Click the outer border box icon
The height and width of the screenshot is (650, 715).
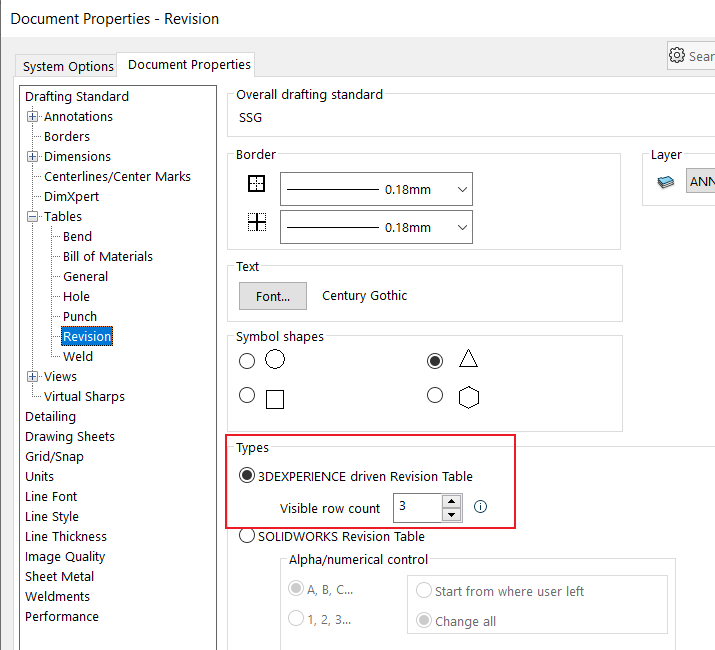[x=257, y=185]
